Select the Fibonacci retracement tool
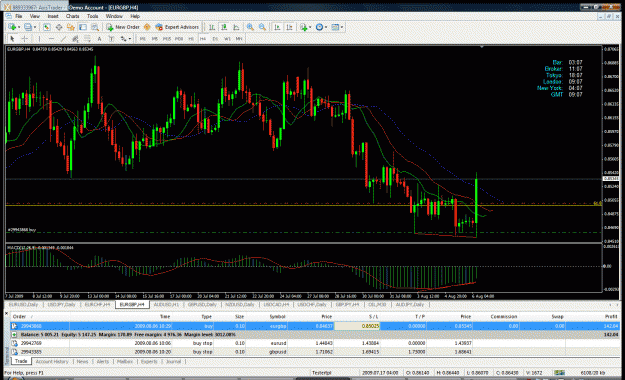 pos(87,39)
